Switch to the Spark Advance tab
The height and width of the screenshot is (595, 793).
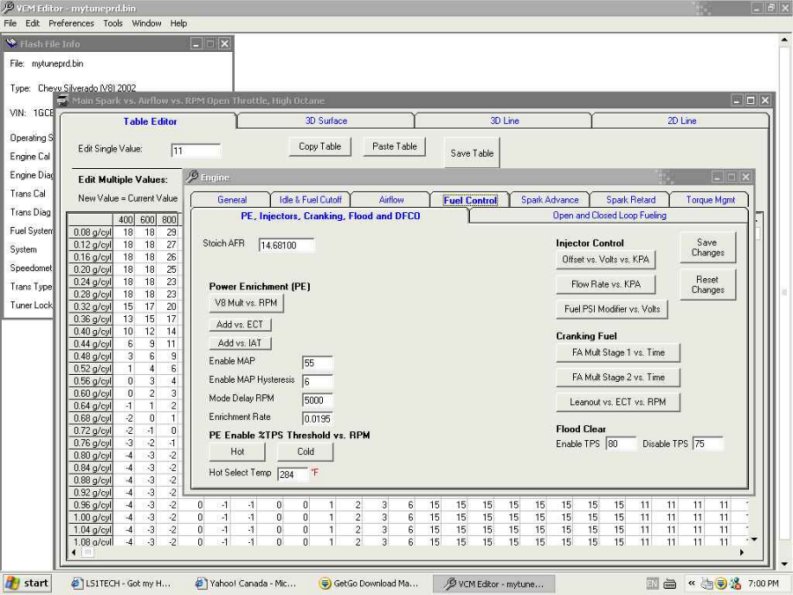[549, 200]
